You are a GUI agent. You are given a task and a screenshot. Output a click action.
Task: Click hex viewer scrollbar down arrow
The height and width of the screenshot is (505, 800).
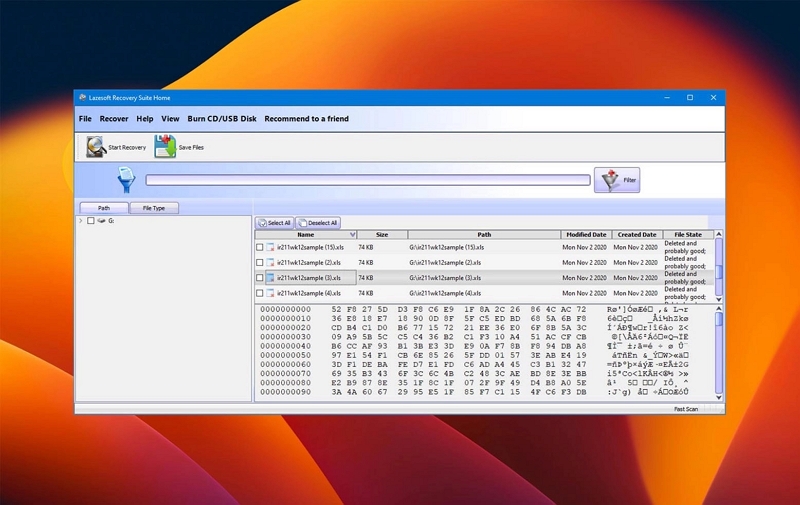click(x=719, y=397)
